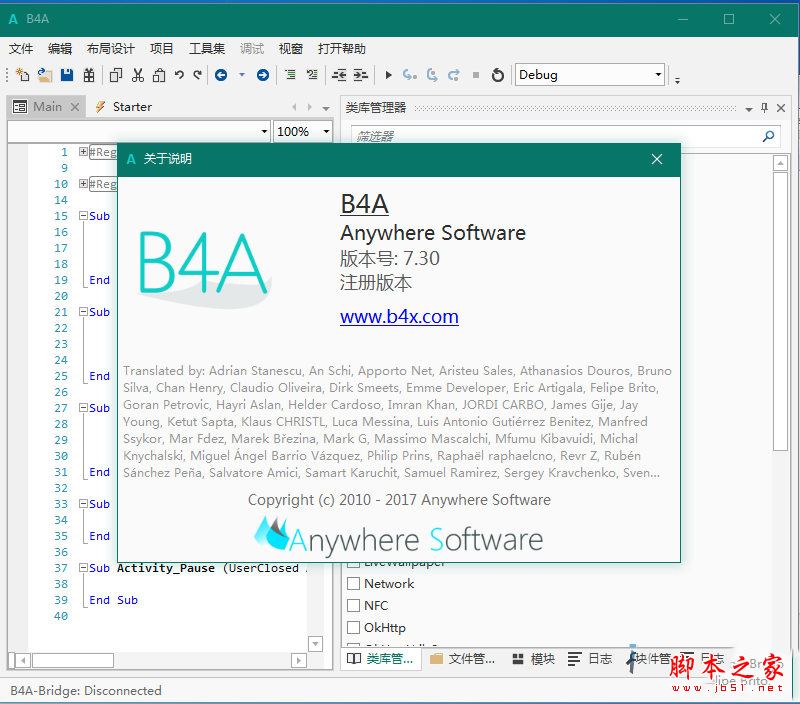
Task: Comment out the selected code block
Action: point(290,75)
